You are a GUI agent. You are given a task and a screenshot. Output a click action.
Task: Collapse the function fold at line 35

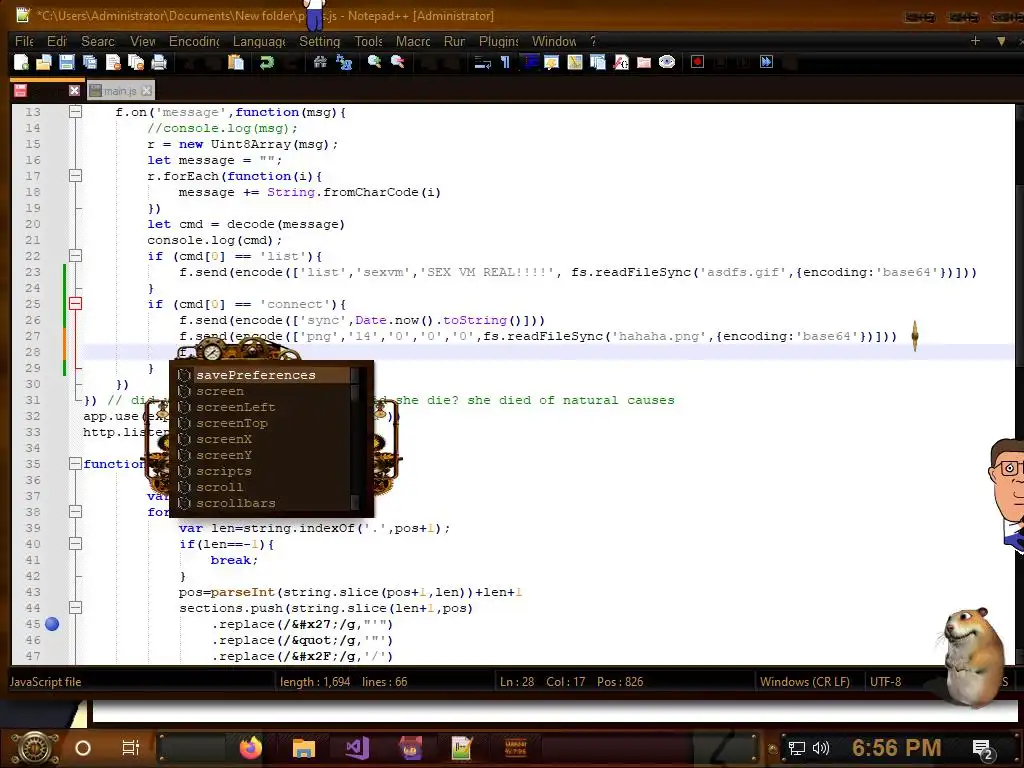tap(75, 464)
